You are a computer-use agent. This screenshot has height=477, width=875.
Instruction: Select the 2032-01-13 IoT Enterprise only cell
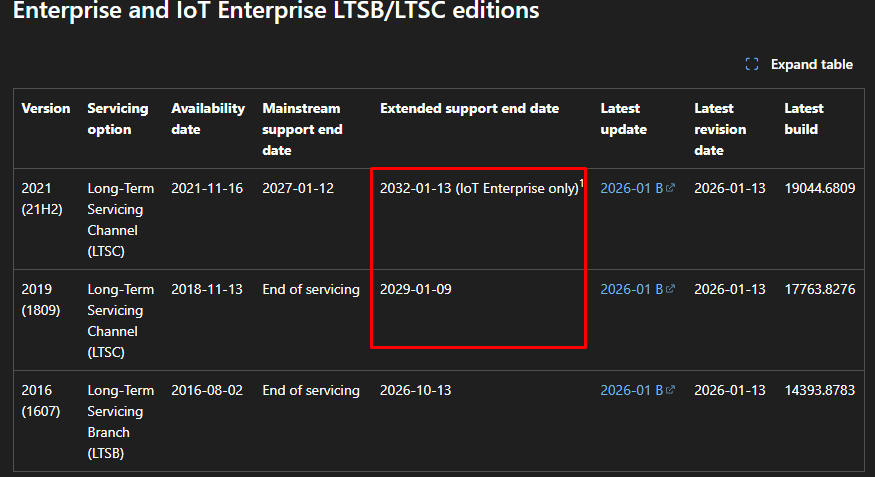click(x=479, y=189)
